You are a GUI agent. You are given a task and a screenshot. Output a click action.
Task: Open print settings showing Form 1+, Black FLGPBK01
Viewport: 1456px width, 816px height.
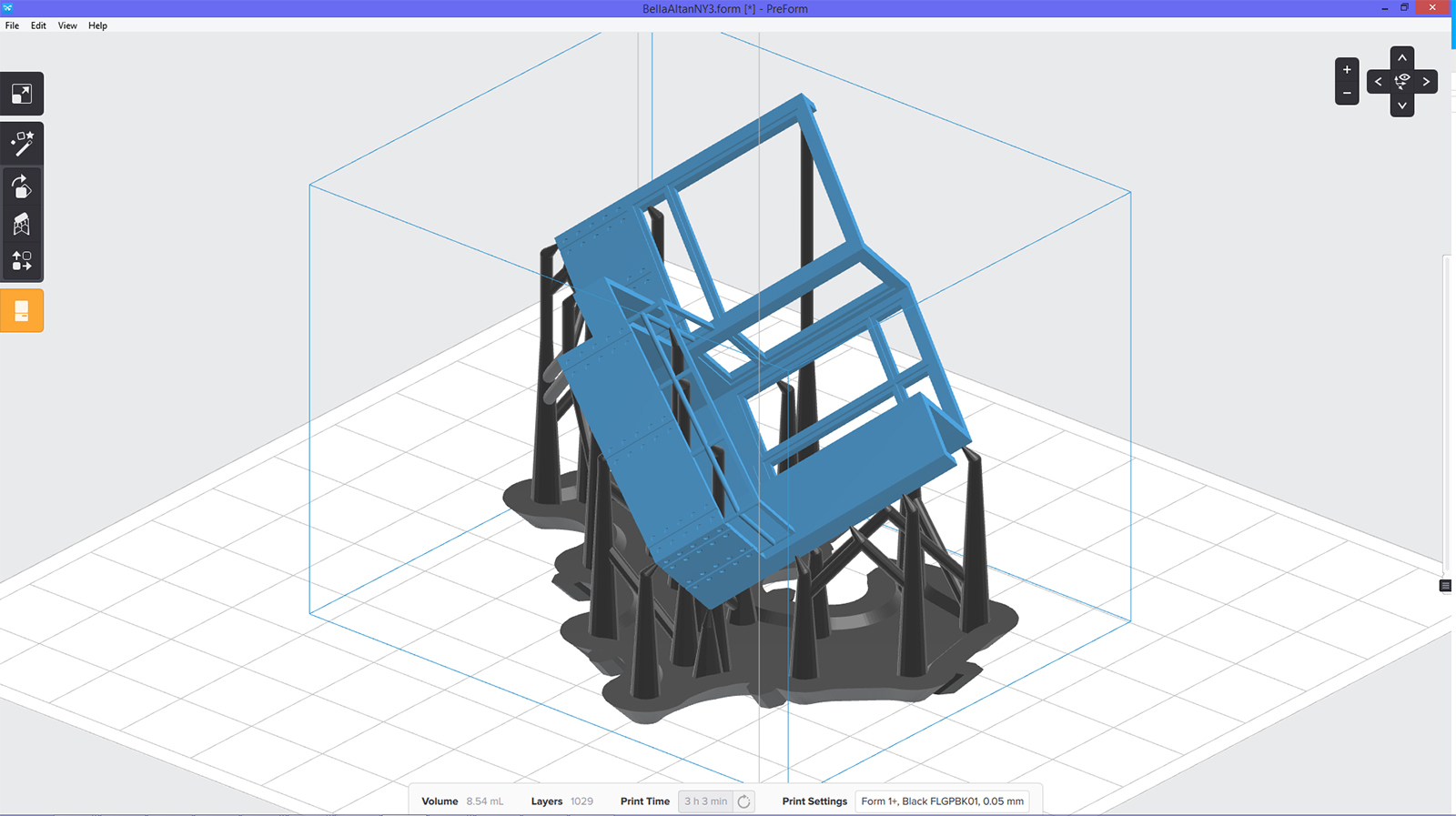coord(943,801)
